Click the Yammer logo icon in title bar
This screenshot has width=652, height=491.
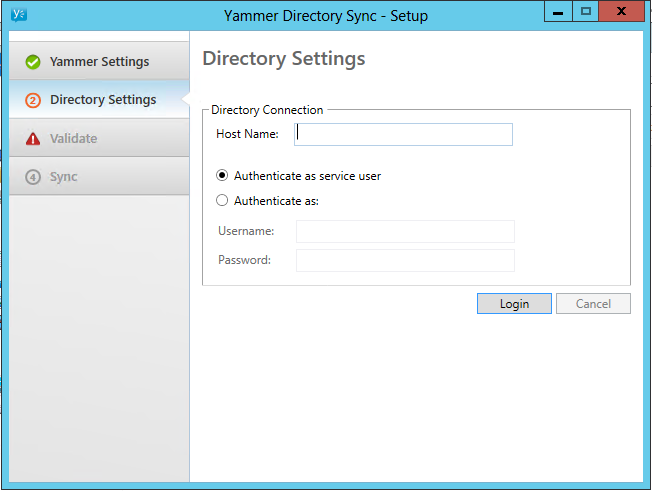tap(19, 15)
